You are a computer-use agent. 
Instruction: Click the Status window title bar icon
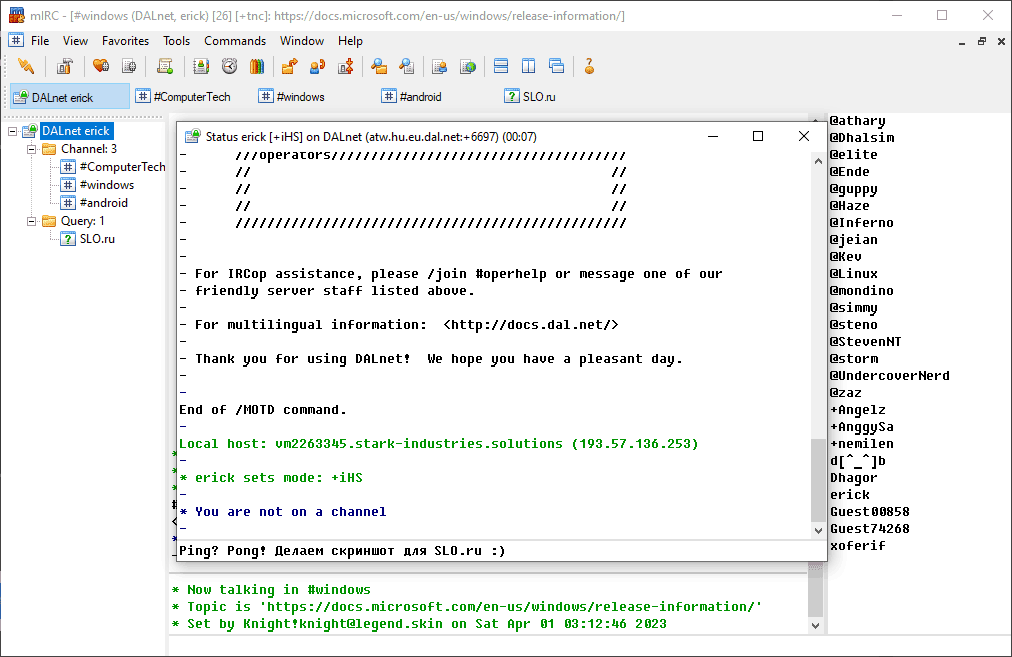(x=192, y=136)
